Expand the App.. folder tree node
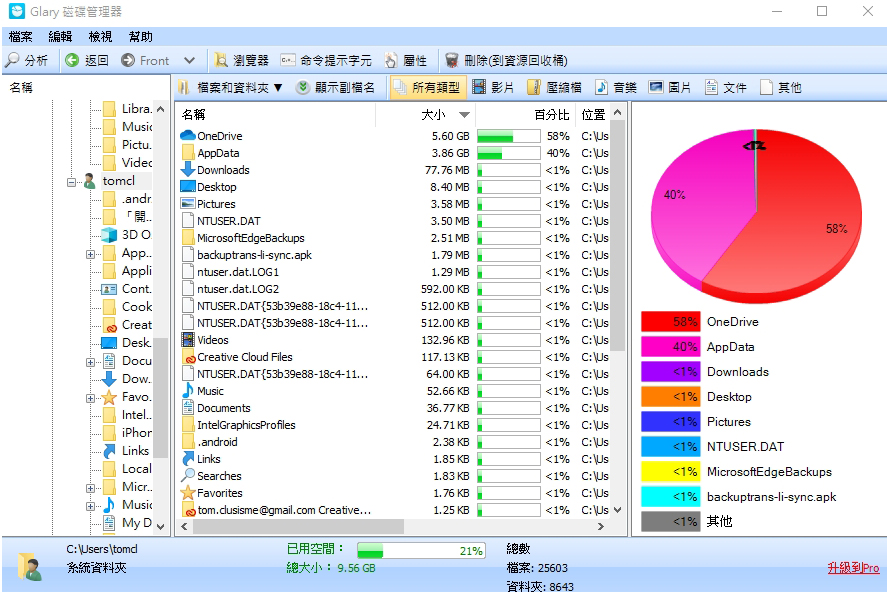This screenshot has height=592, width=887. tap(90, 254)
